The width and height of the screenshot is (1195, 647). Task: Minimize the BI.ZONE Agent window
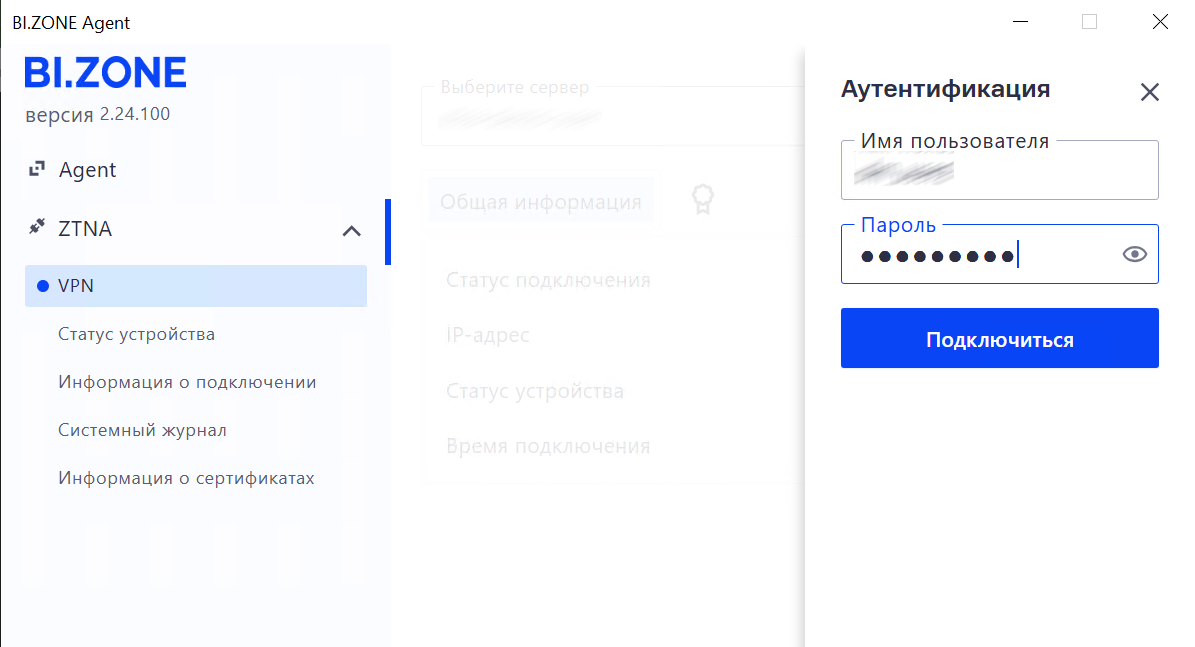click(x=1020, y=22)
